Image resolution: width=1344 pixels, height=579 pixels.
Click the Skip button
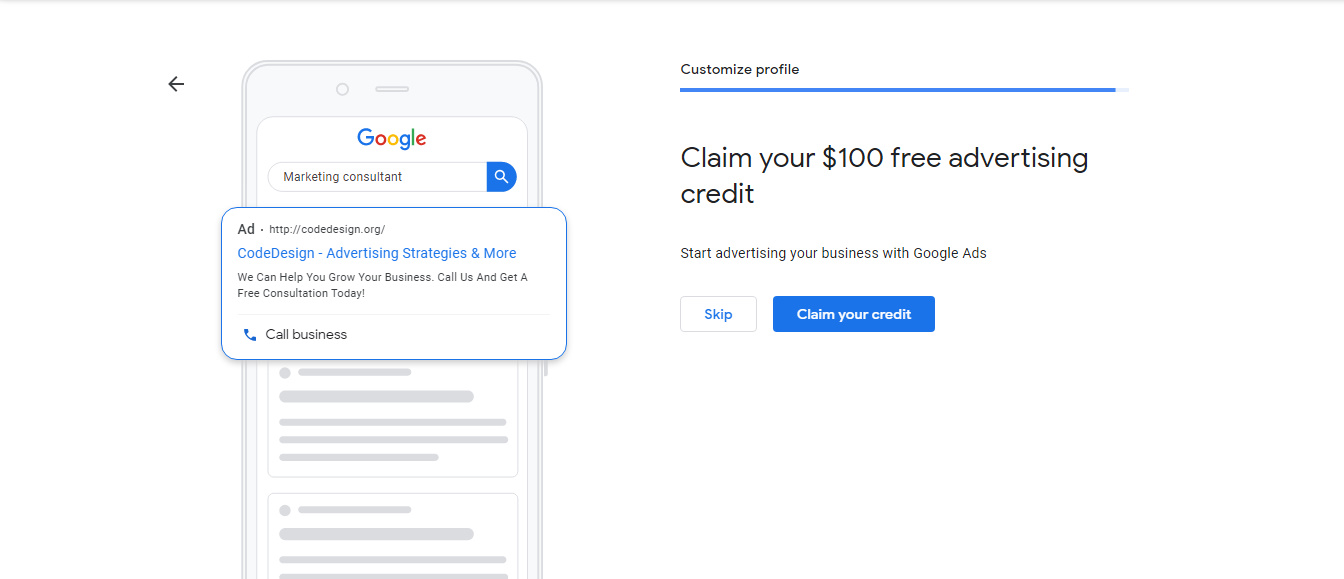(718, 313)
